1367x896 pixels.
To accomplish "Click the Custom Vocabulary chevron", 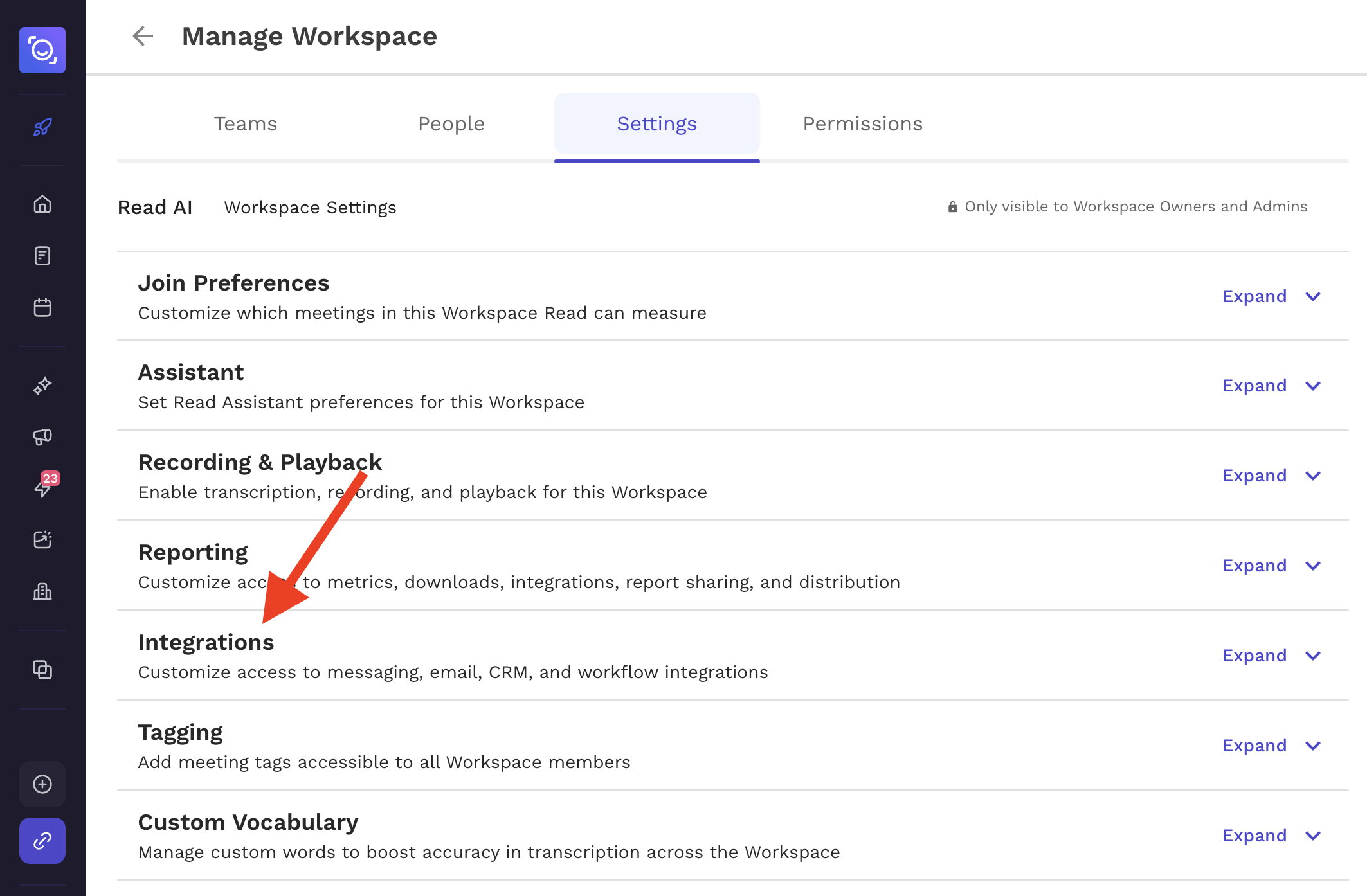I will click(1313, 836).
